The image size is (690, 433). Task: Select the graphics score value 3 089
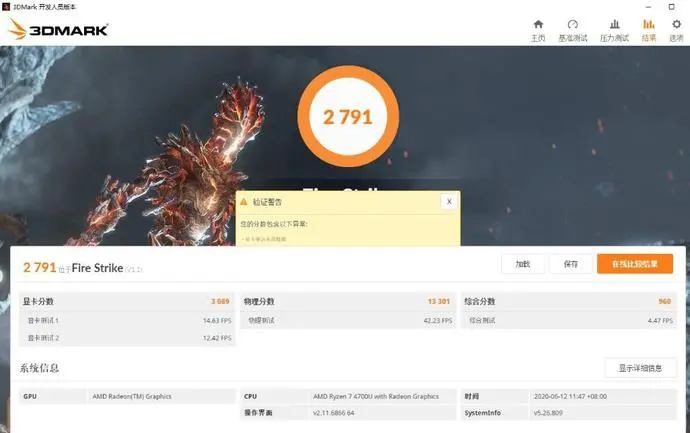point(220,301)
